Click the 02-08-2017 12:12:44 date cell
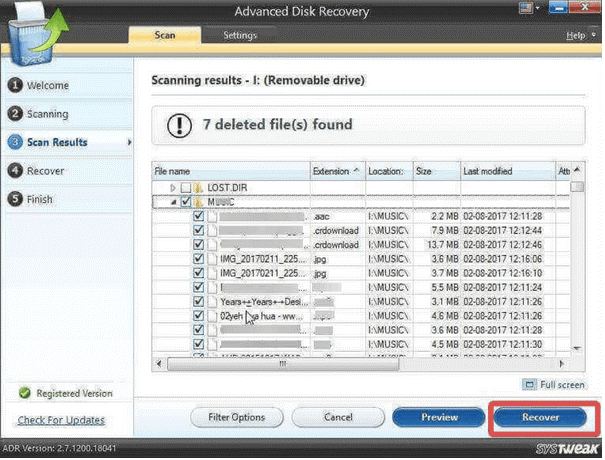This screenshot has width=605, height=460. tap(502, 231)
